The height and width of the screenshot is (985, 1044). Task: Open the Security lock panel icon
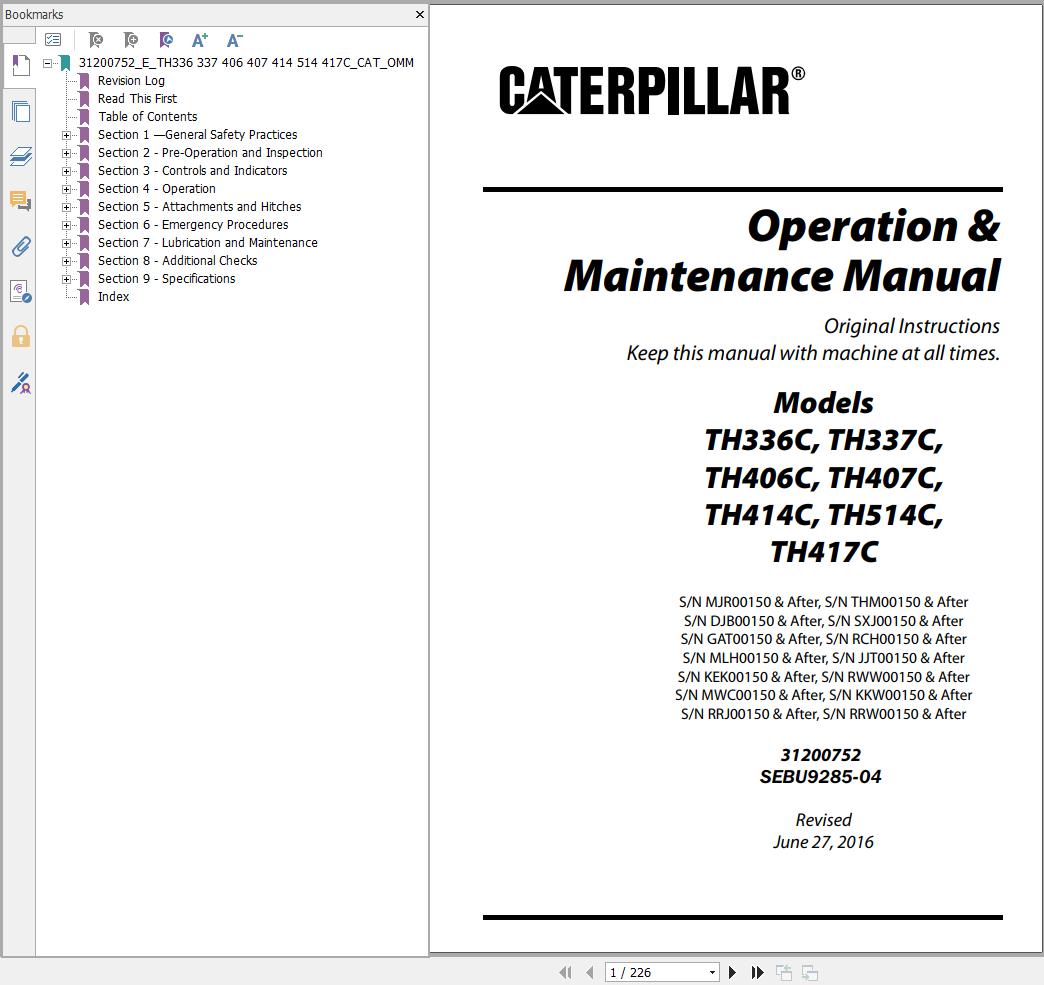(x=21, y=336)
